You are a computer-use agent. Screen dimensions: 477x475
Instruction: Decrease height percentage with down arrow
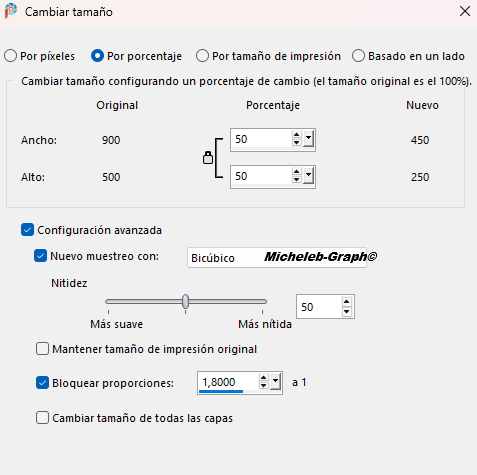tap(296, 180)
